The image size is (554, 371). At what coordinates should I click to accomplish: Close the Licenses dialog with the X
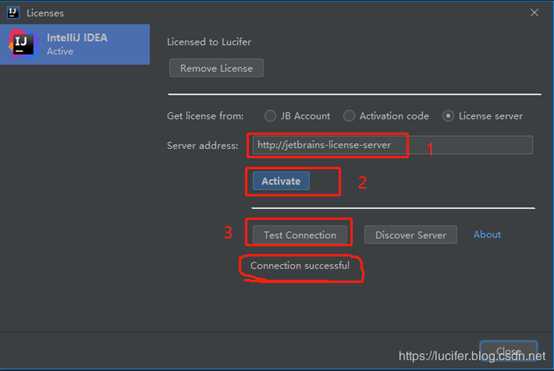tap(534, 13)
